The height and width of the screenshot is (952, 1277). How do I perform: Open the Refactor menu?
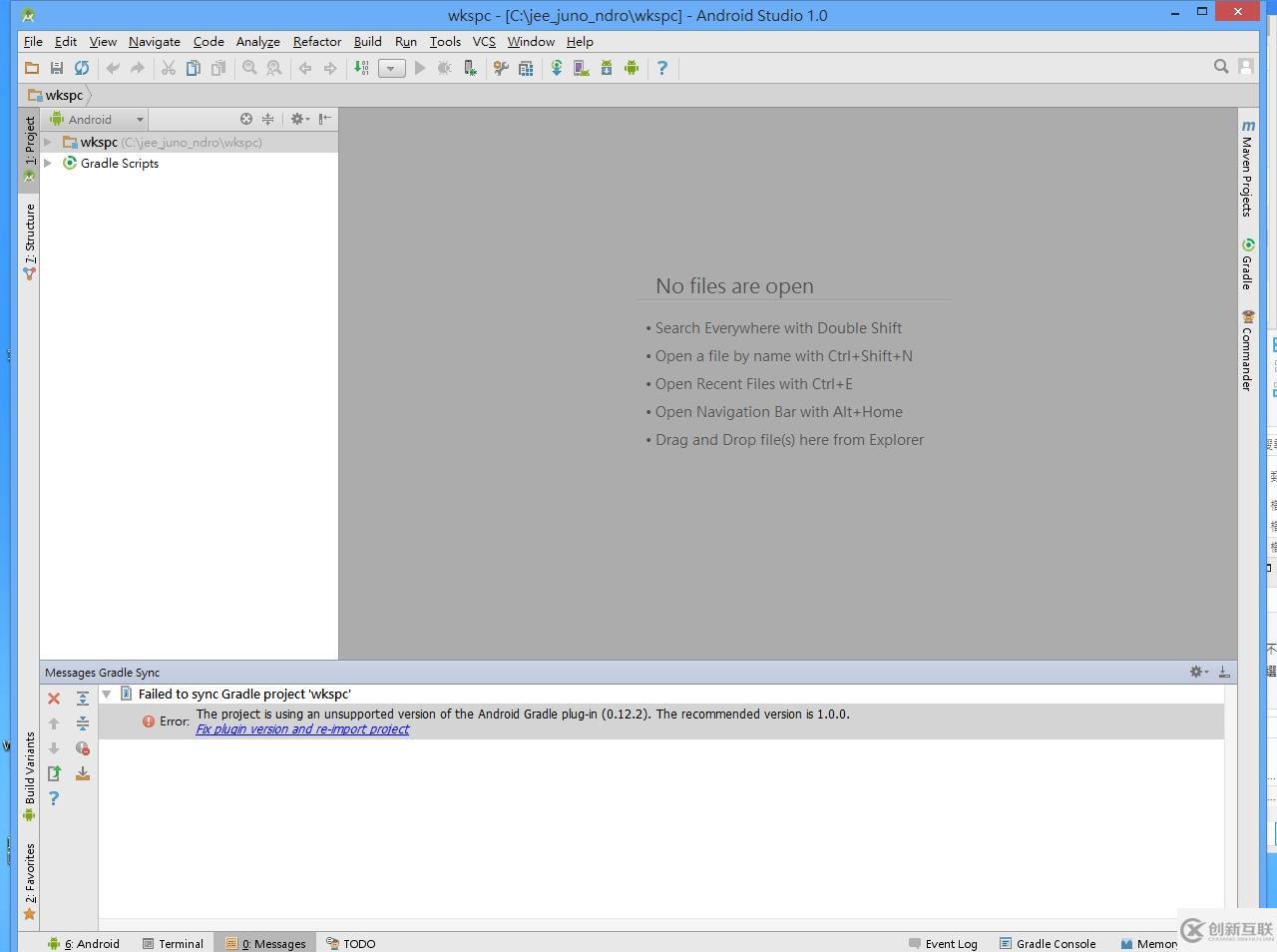tap(317, 41)
